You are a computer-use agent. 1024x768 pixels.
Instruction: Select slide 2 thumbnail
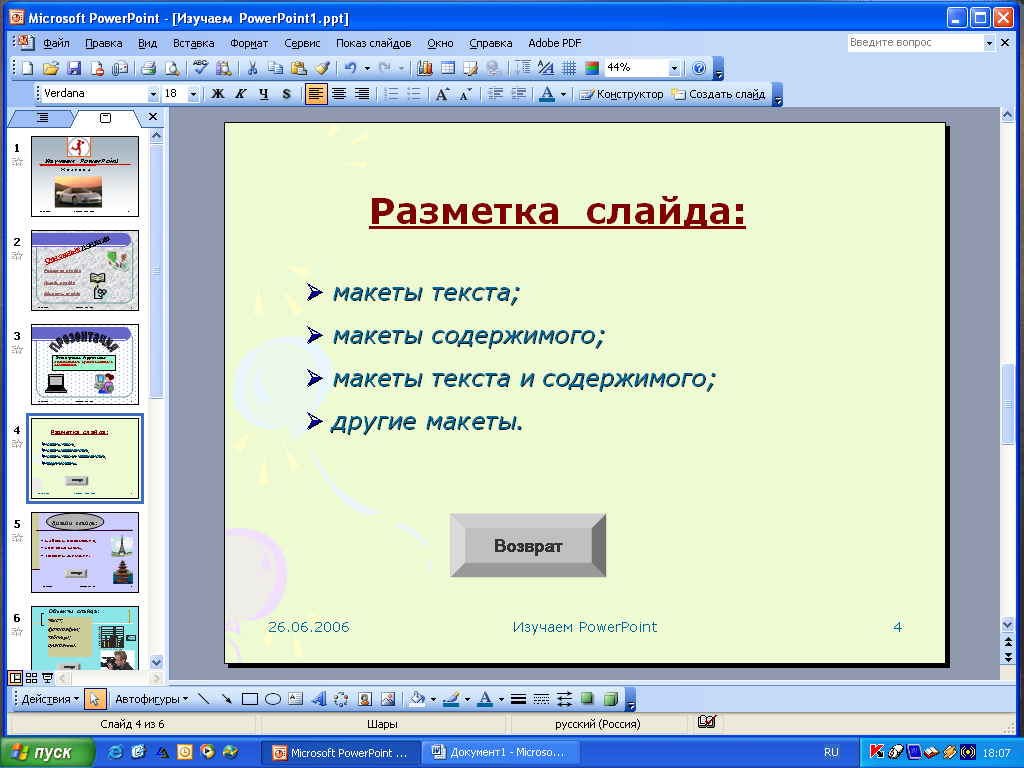click(85, 270)
